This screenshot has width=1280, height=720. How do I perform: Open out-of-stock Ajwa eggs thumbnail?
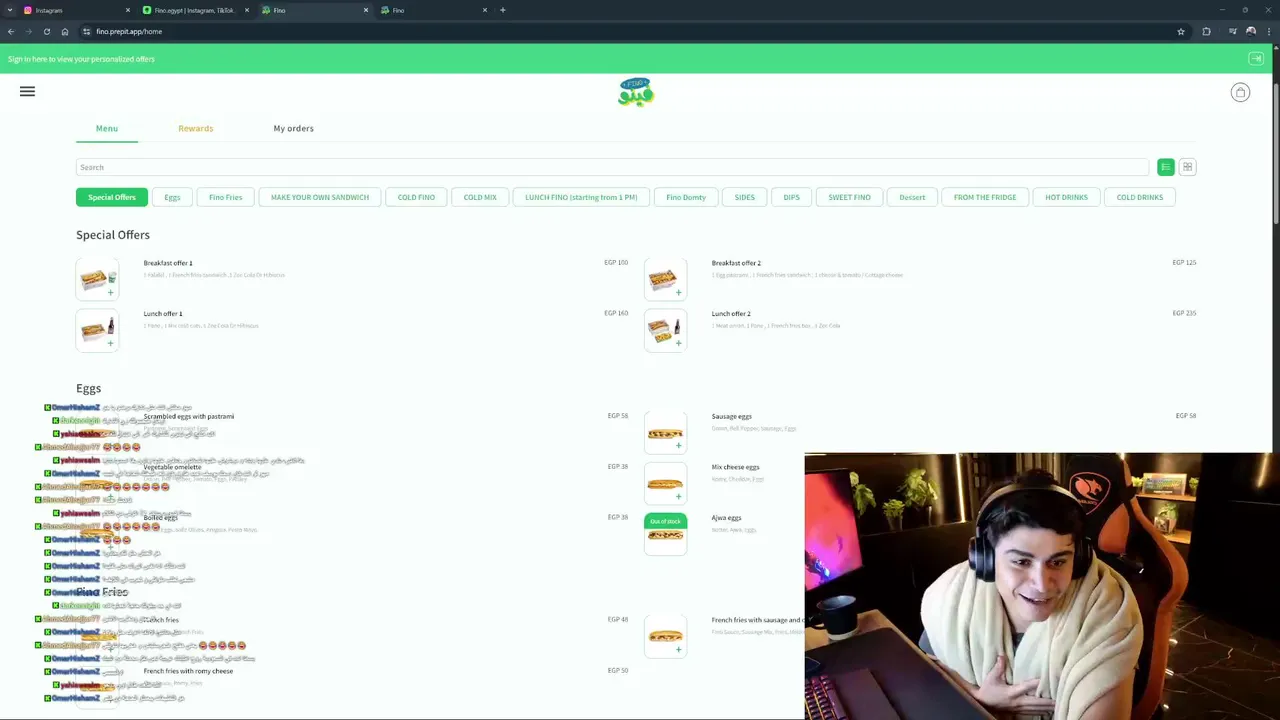[665, 534]
